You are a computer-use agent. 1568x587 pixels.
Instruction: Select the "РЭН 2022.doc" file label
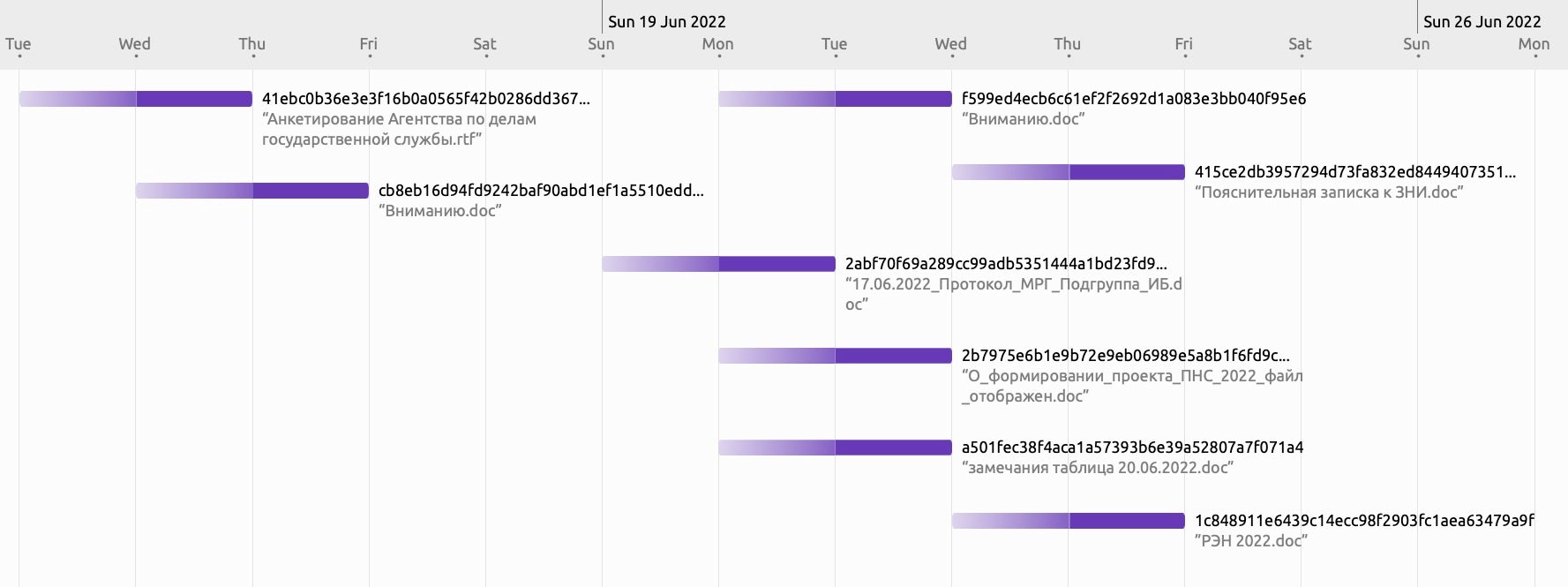(x=1250, y=541)
